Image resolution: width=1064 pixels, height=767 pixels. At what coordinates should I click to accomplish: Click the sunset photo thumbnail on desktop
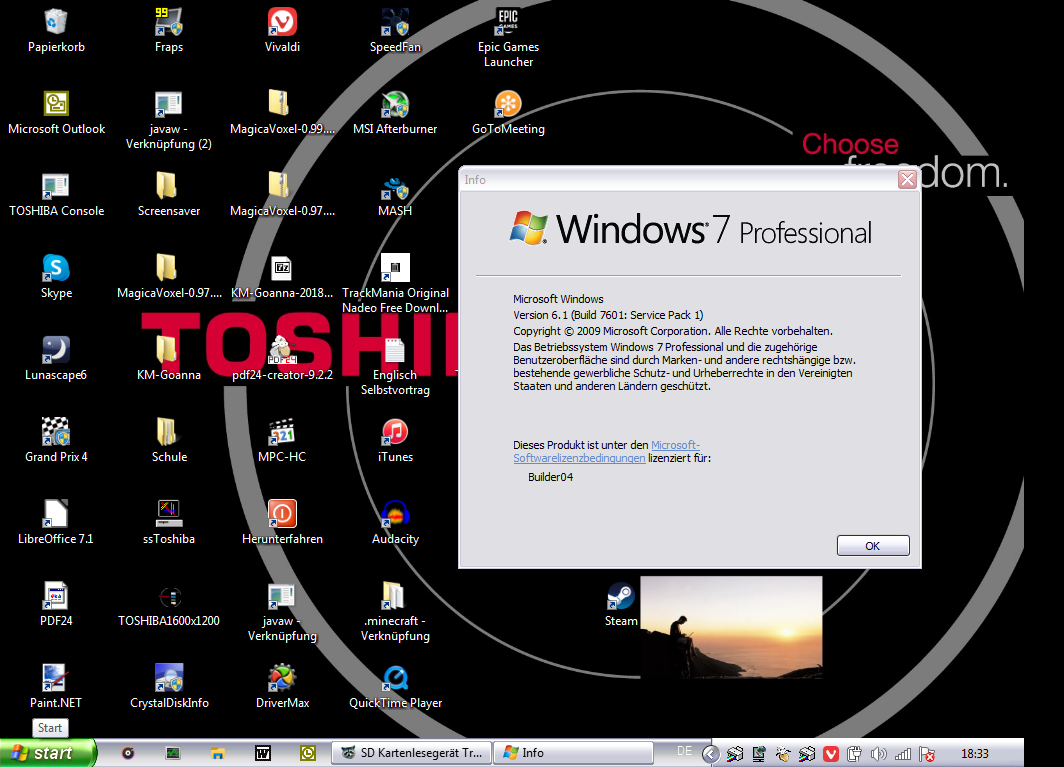pos(732,628)
